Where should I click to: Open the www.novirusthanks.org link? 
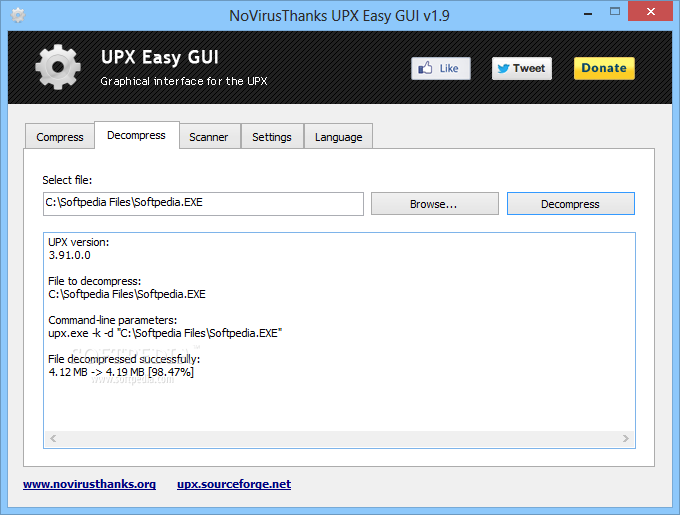point(89,484)
